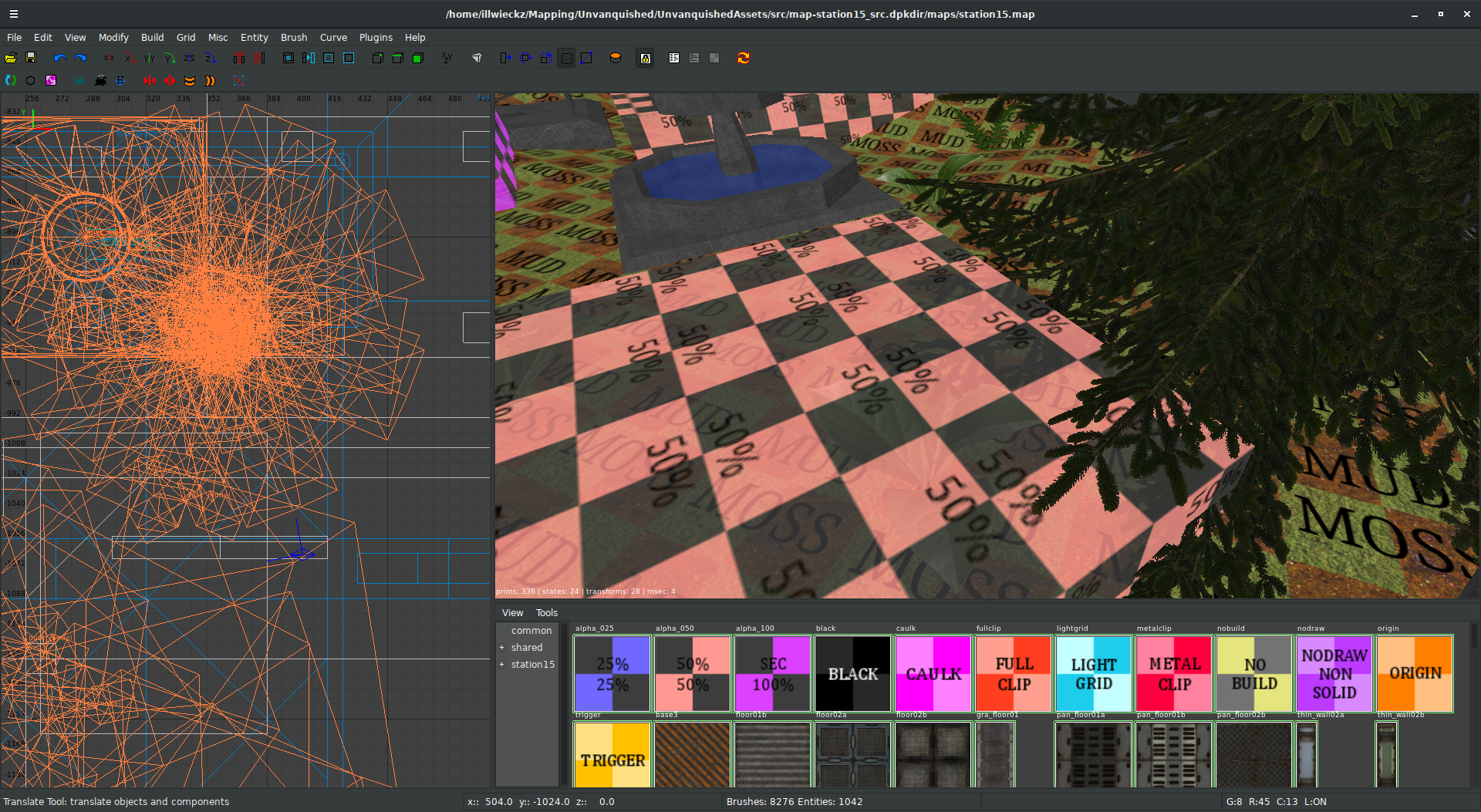Screen dimensions: 1481x812
Task: Change the 2D view with the XYZ icon
Action: coord(447,58)
